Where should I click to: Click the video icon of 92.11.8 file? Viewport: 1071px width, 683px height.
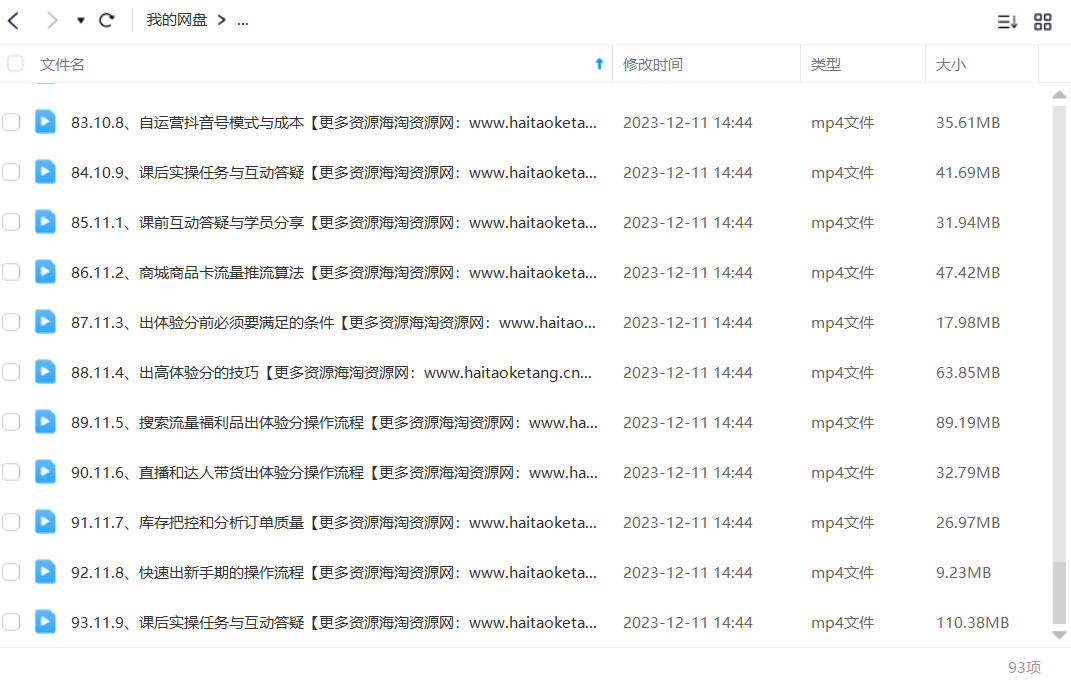[x=45, y=571]
